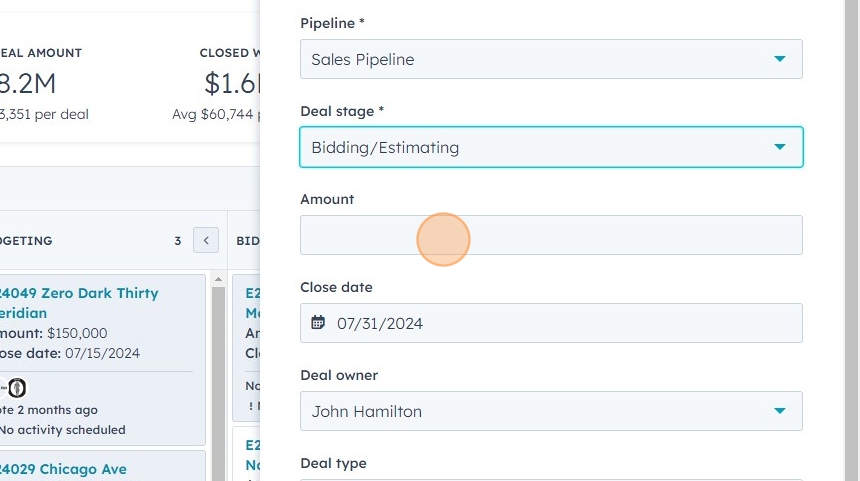860x481 pixels.
Task: Click the Sales Pipeline dropdown caret
Action: point(780,59)
